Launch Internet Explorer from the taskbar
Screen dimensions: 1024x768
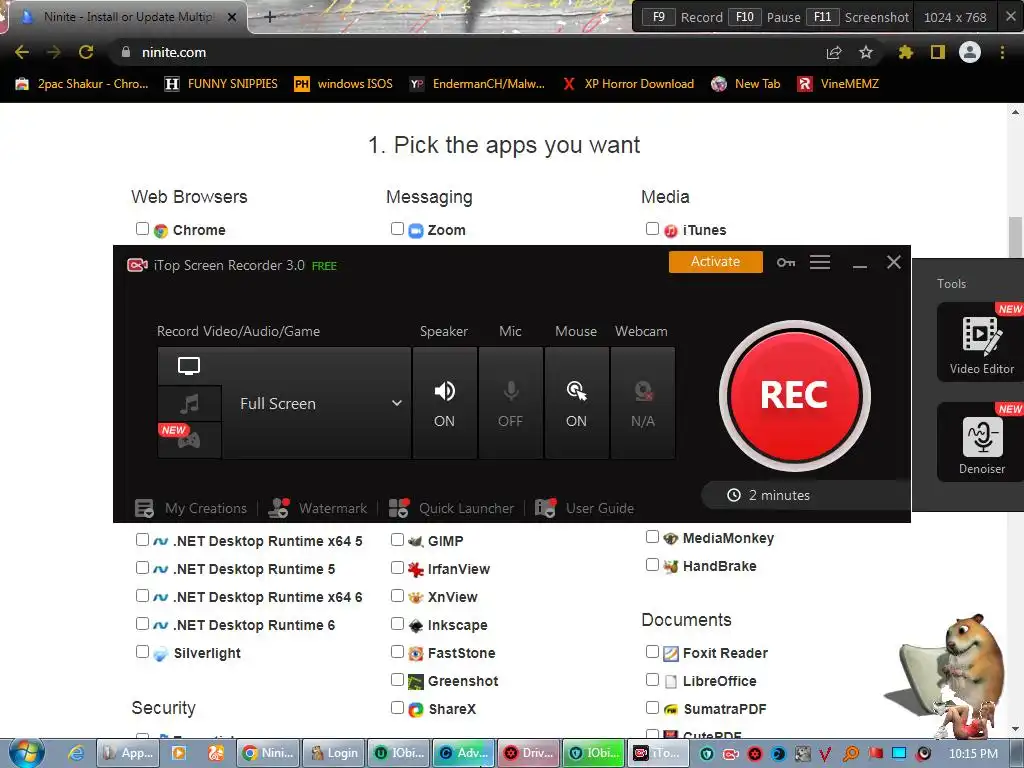click(x=76, y=753)
